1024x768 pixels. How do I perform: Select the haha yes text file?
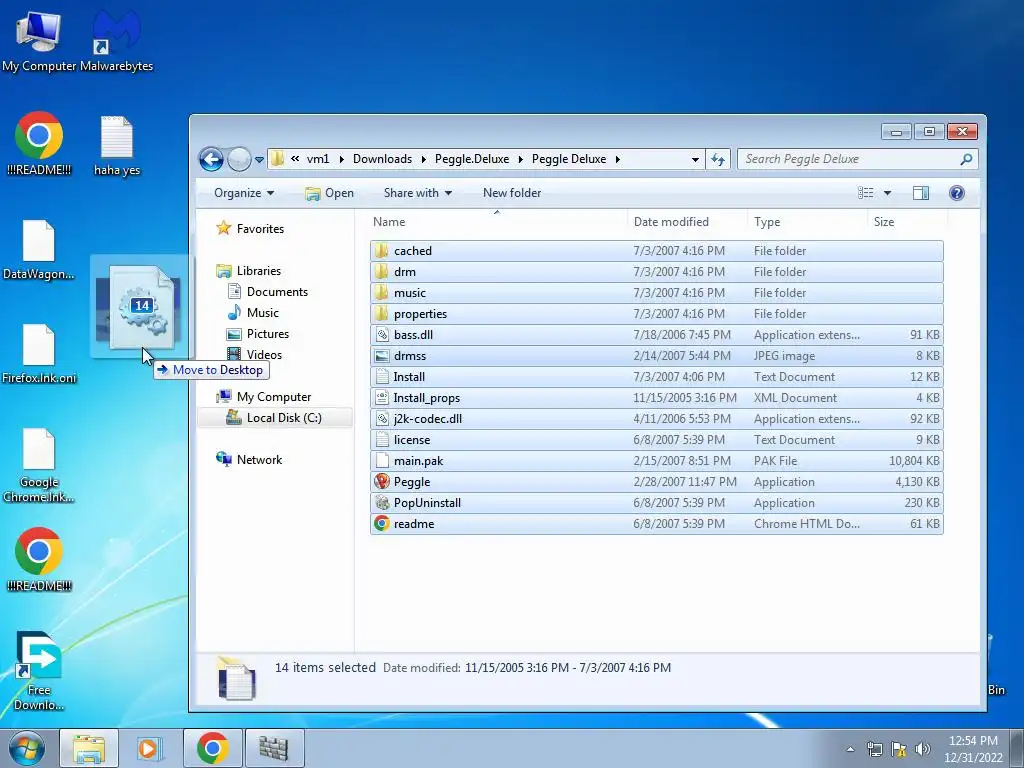click(117, 146)
